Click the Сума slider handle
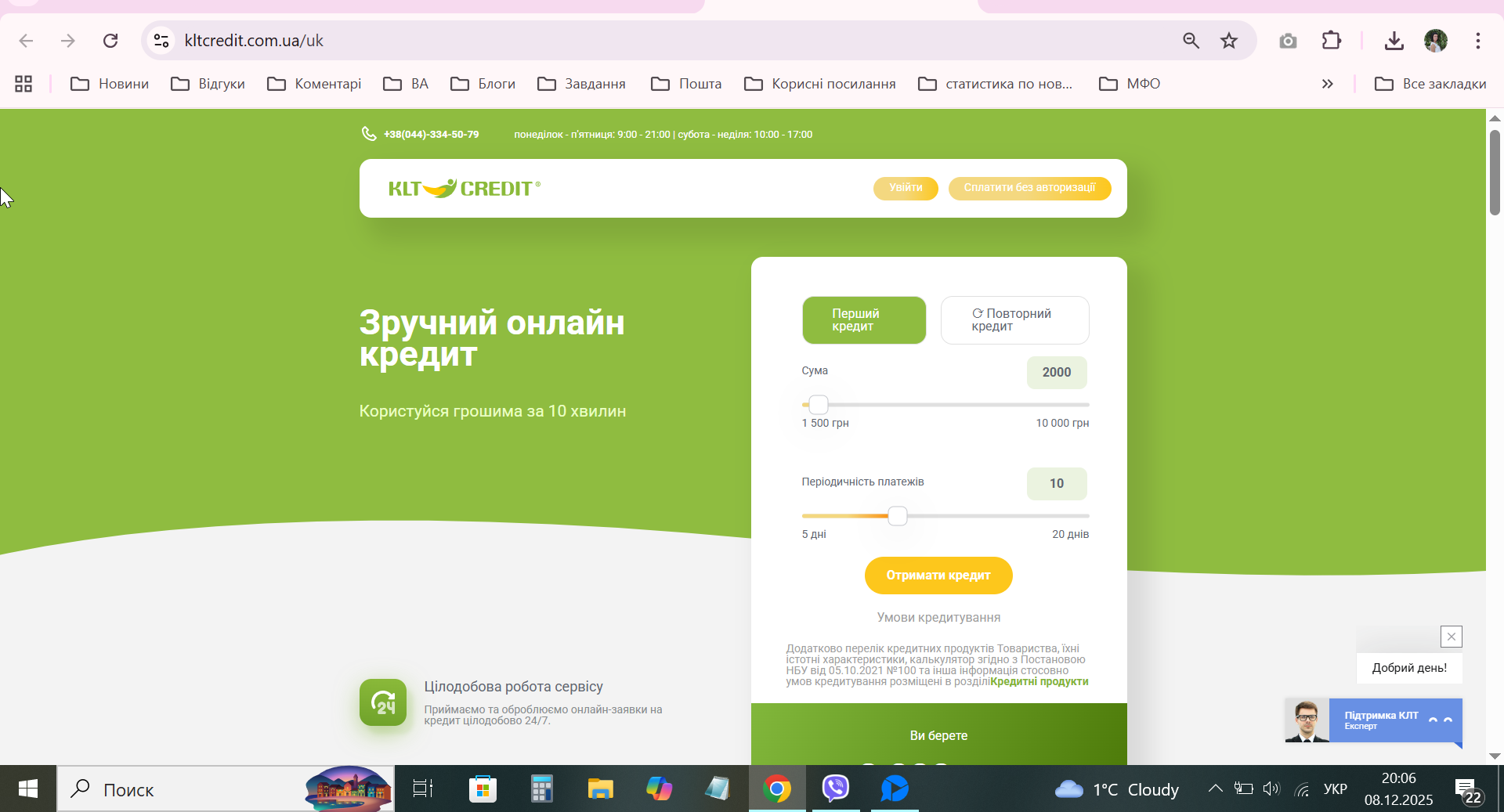Viewport: 1504px width, 812px height. [819, 405]
